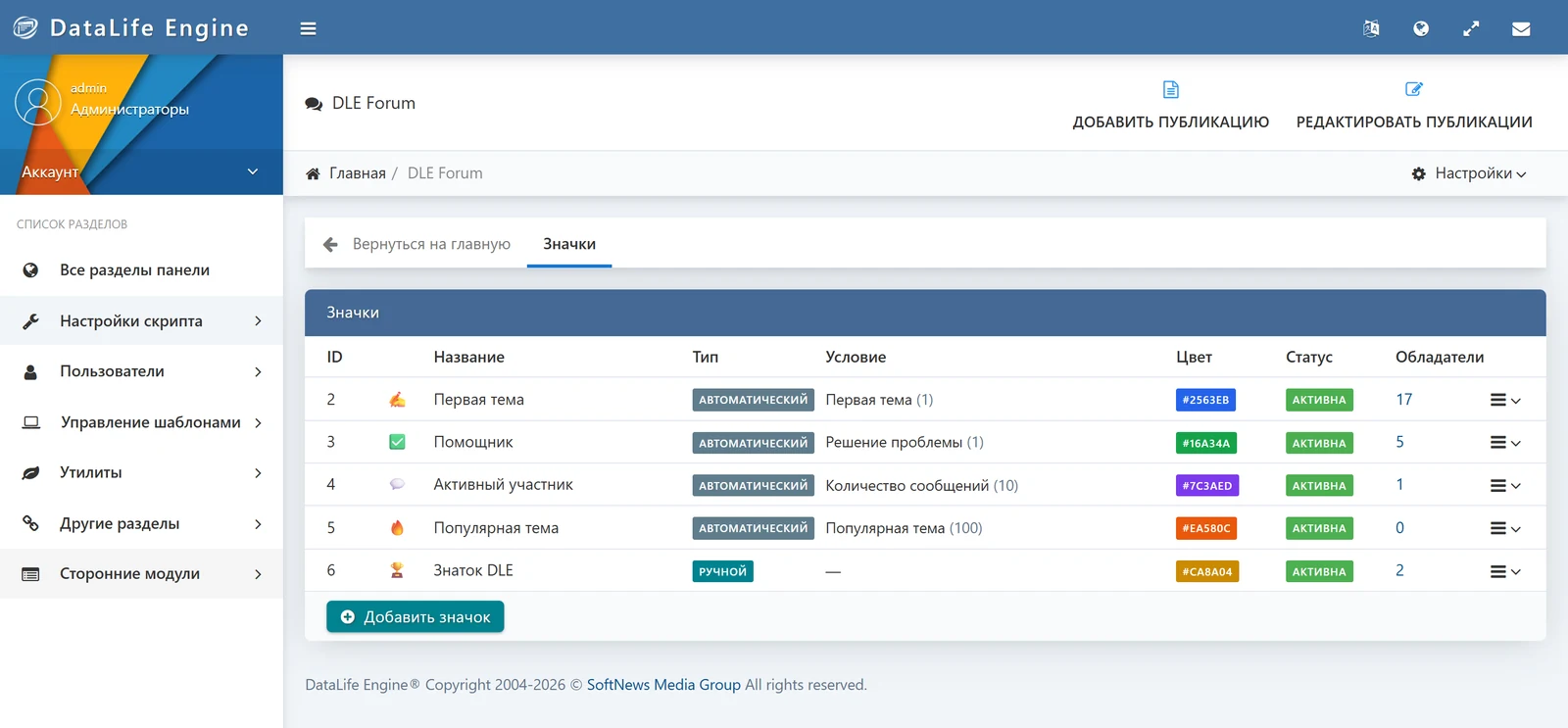Toggle fullscreen with the expand arrows icon

point(1471,28)
